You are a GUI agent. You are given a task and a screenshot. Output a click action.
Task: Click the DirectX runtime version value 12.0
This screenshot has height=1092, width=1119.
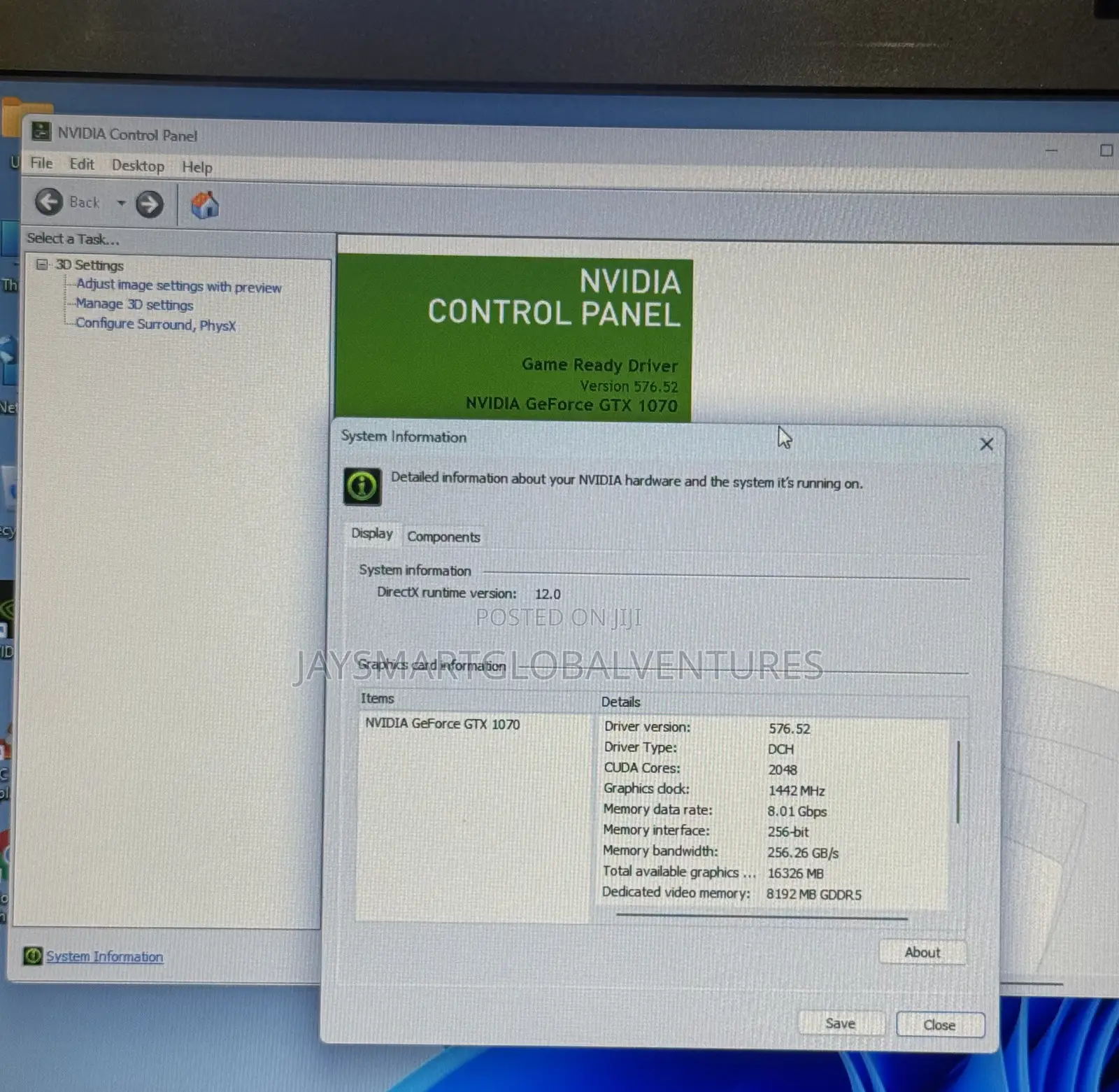pyautogui.click(x=548, y=594)
